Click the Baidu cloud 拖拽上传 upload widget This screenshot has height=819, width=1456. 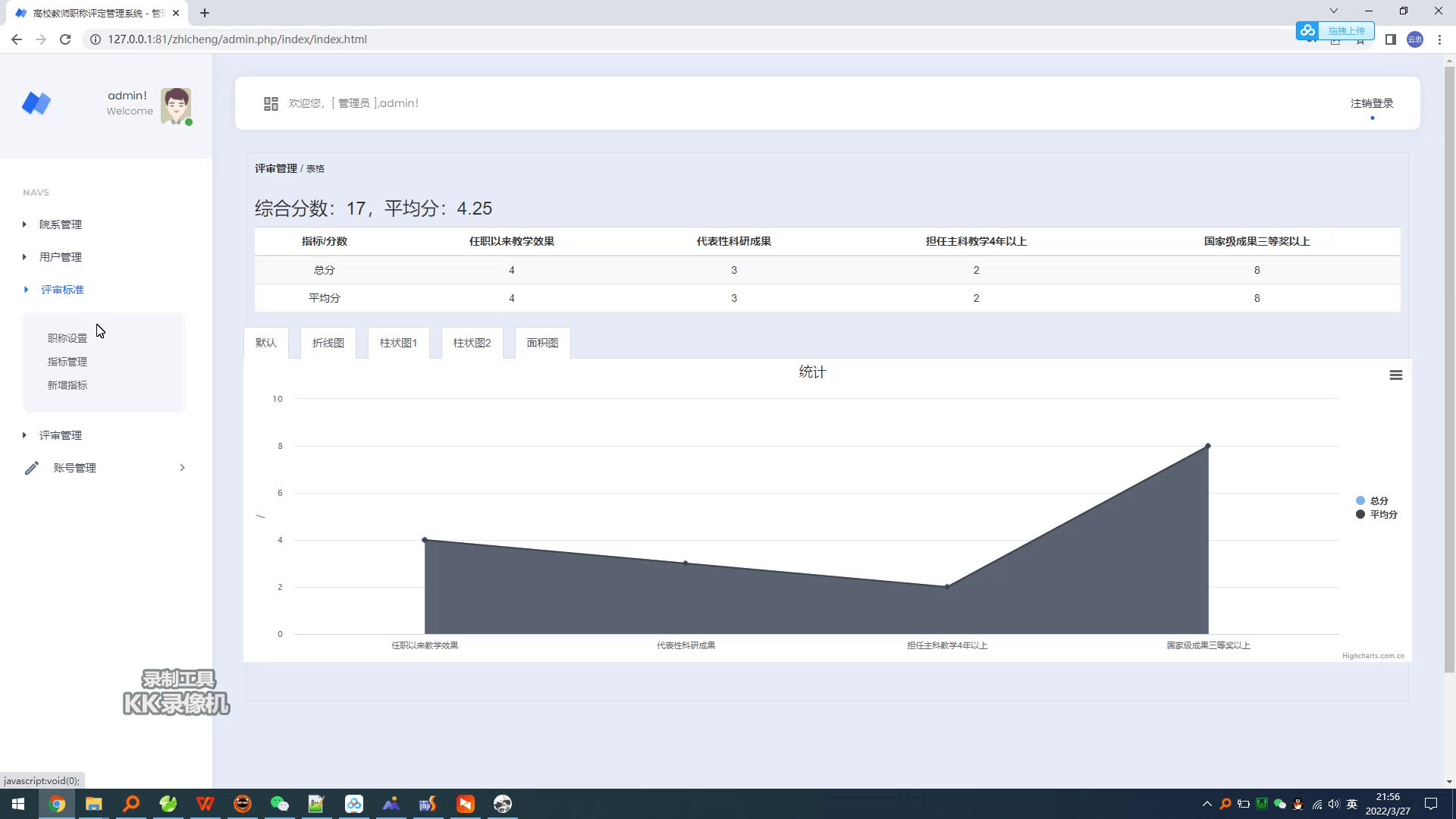[1335, 31]
